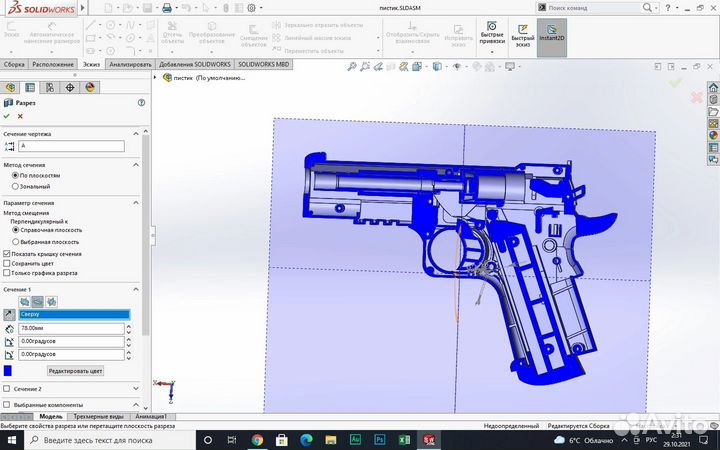Expand the пистик assembly tree node

pyautogui.click(x=155, y=78)
